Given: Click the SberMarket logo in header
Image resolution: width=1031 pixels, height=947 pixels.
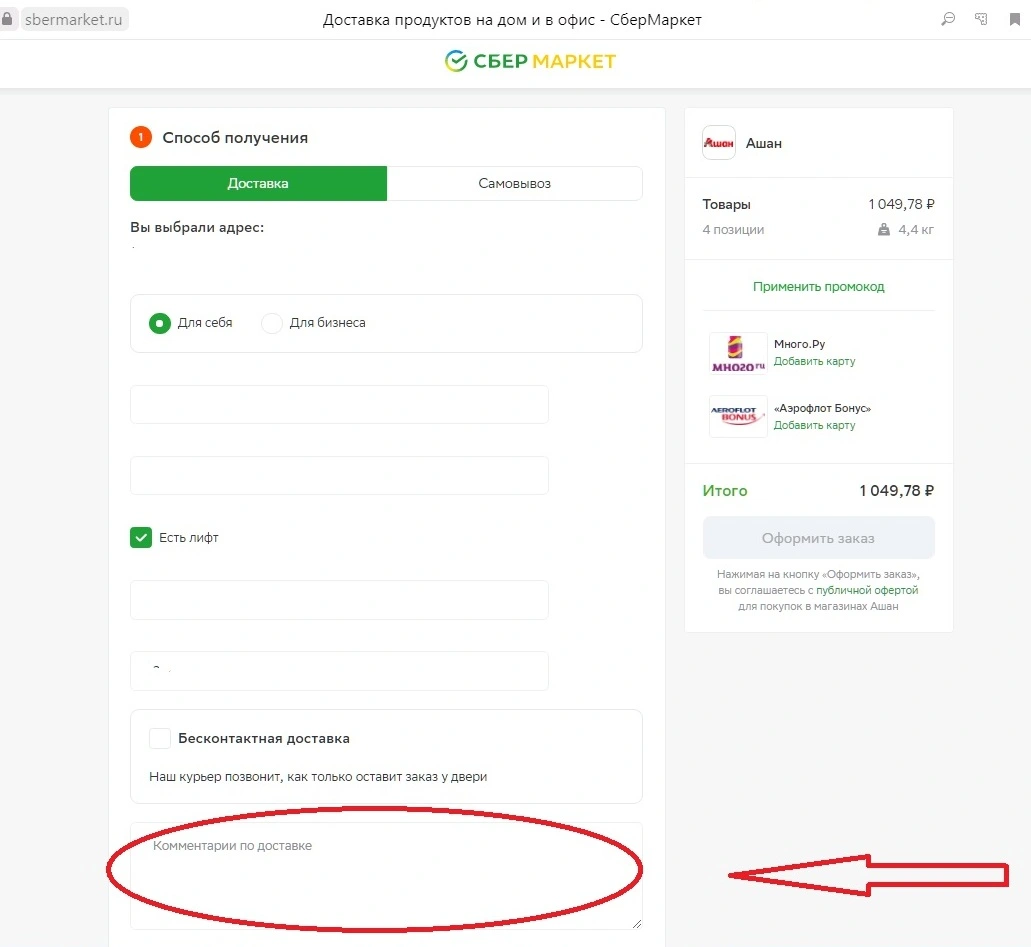Looking at the screenshot, I should click(x=530, y=61).
